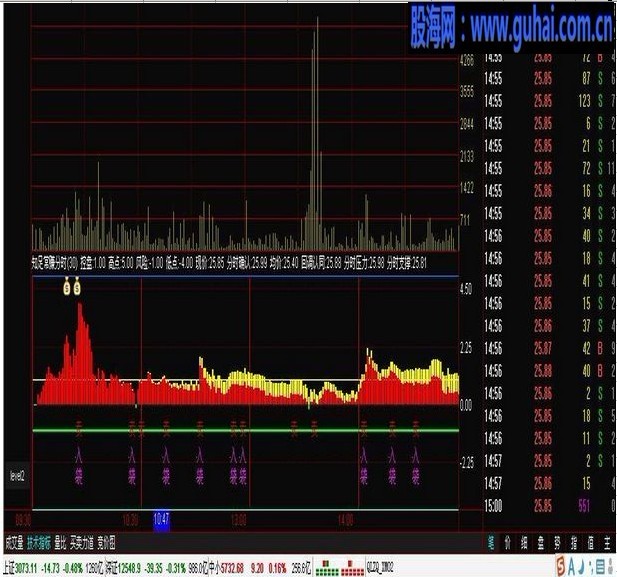Click the level2 button beside the chart
This screenshot has width=617, height=577.
pos(17,476)
